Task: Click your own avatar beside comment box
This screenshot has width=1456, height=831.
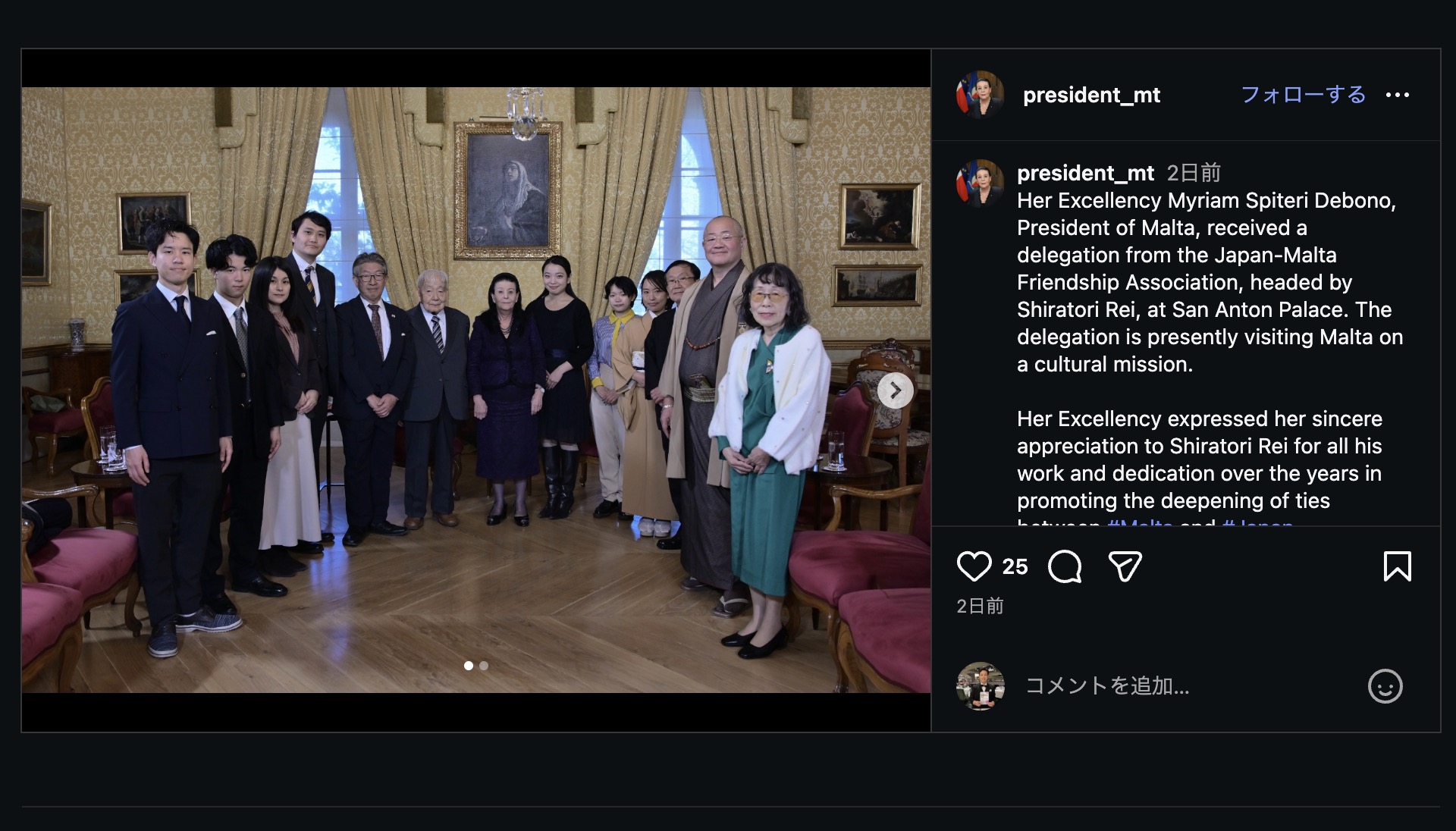Action: pyautogui.click(x=980, y=686)
